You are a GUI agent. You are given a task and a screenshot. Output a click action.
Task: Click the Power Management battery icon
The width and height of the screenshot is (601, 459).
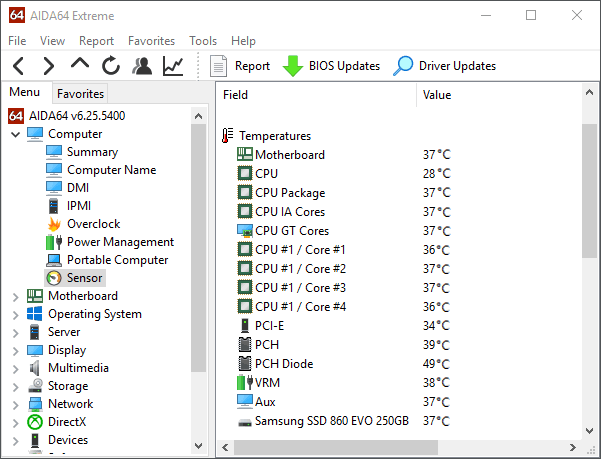(x=54, y=242)
